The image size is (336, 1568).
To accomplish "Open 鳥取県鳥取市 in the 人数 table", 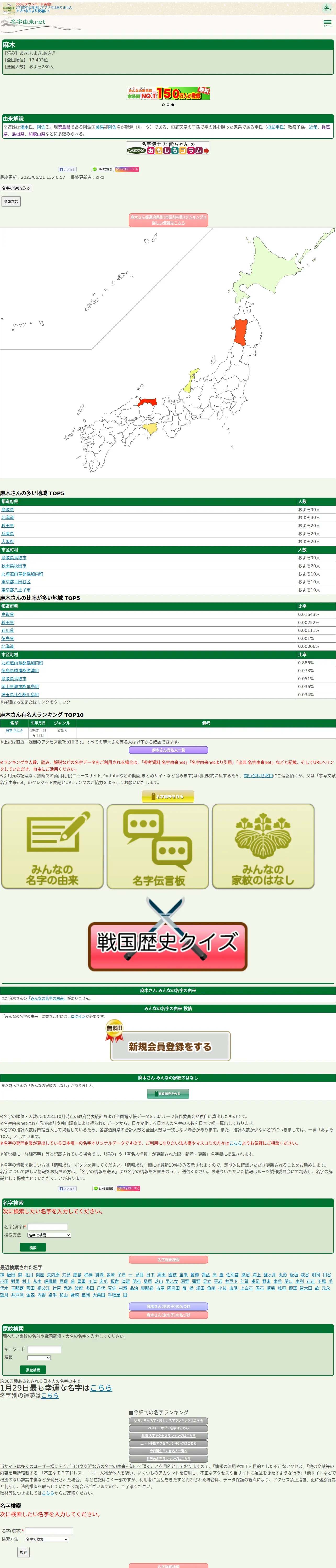I will [14, 558].
